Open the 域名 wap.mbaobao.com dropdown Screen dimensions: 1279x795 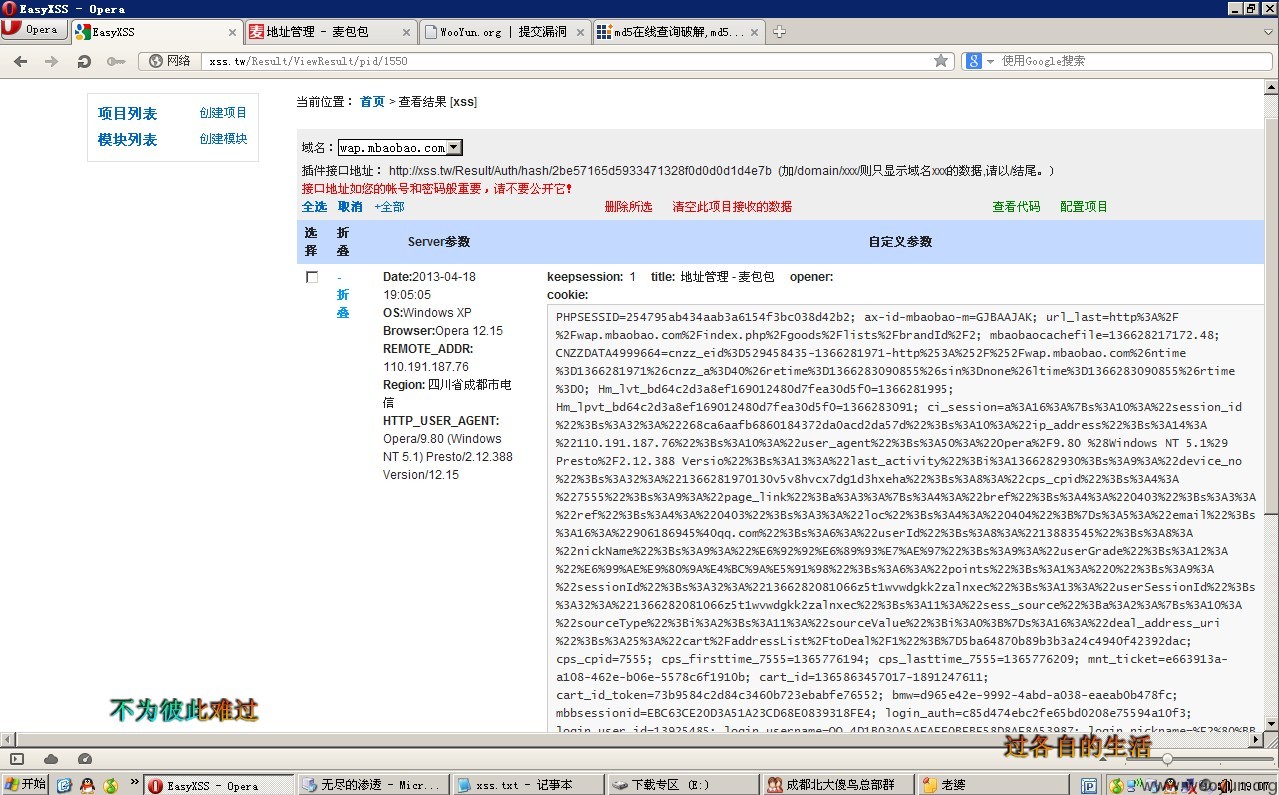(400, 148)
